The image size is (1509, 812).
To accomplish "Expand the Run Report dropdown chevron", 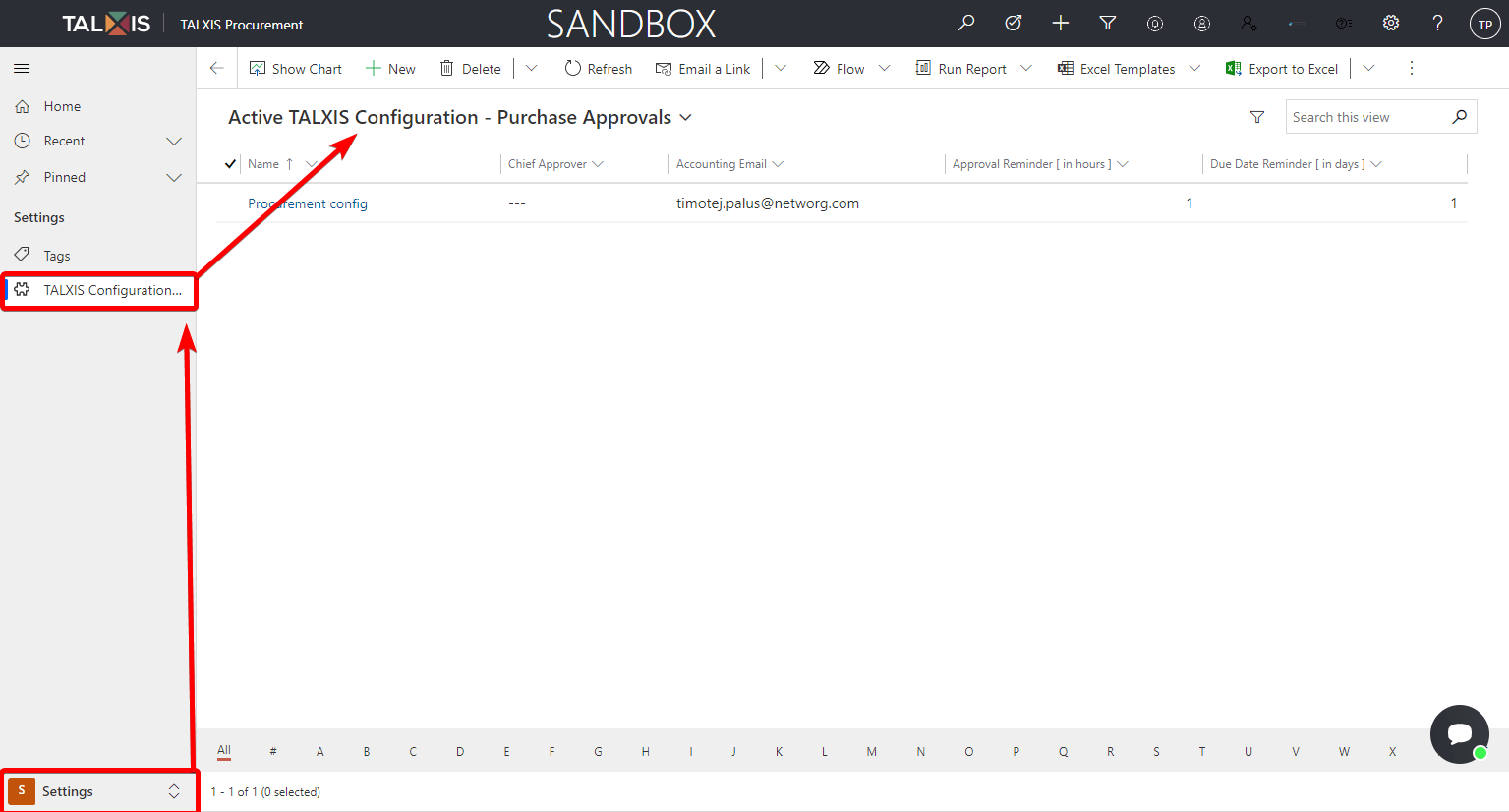I will (x=1026, y=68).
